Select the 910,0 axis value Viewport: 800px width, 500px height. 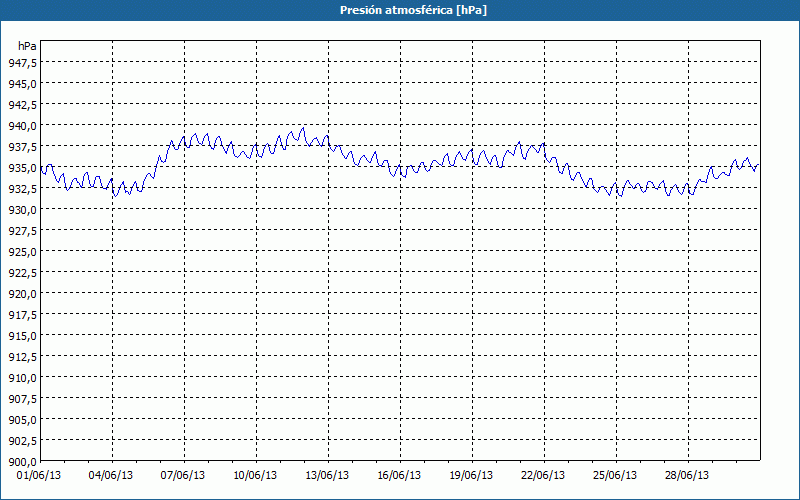click(x=22, y=378)
